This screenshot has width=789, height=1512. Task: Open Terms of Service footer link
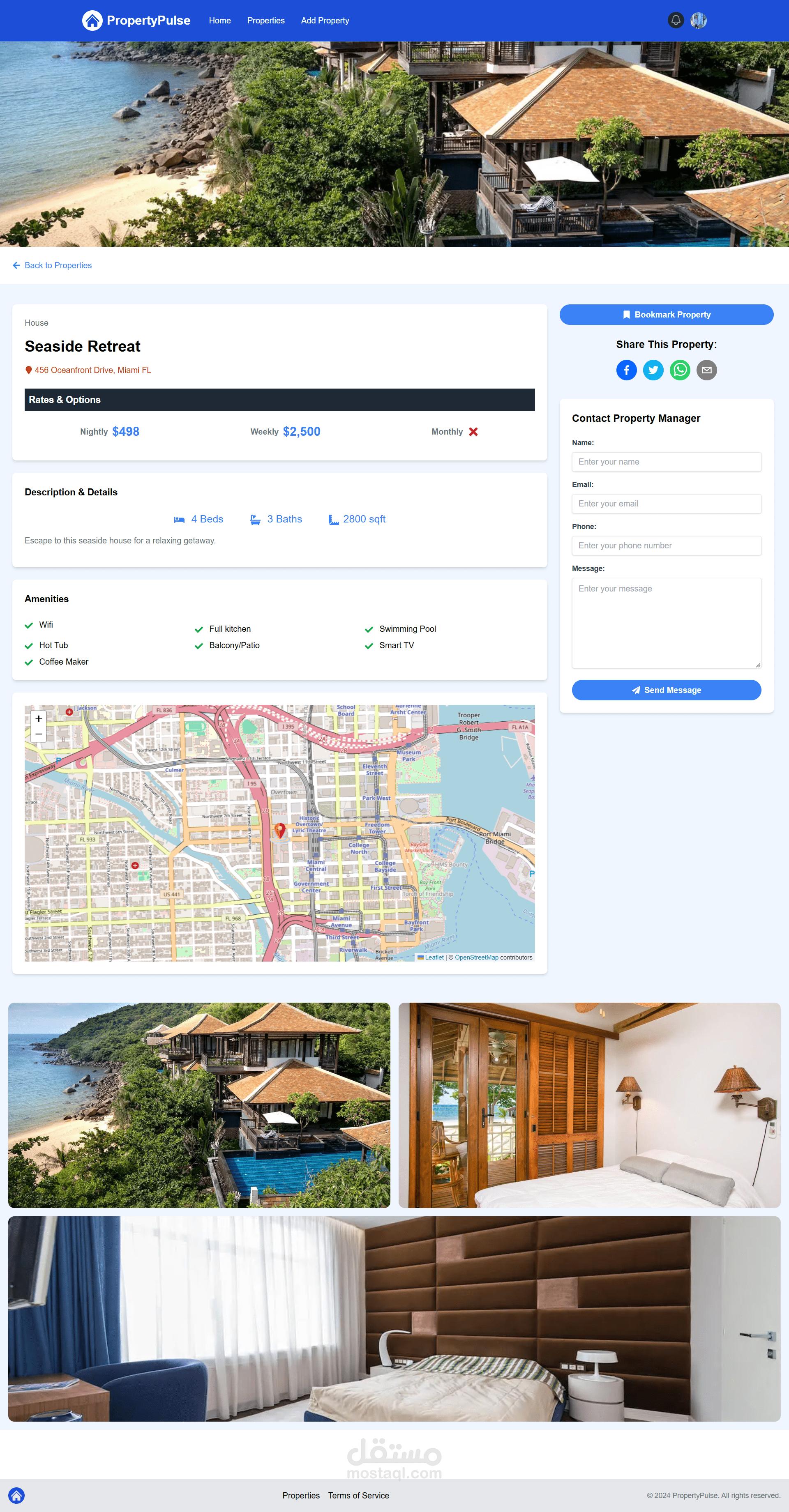pyautogui.click(x=358, y=1496)
